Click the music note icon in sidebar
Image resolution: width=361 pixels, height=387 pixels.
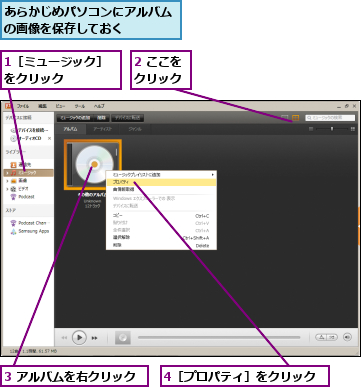[x=13, y=173]
